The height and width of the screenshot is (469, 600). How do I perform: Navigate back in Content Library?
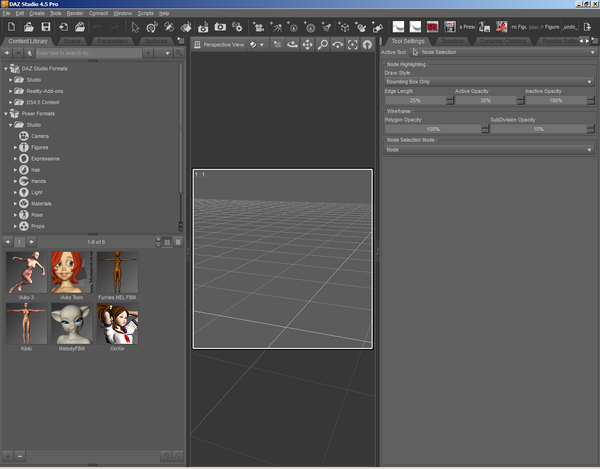coord(7,53)
